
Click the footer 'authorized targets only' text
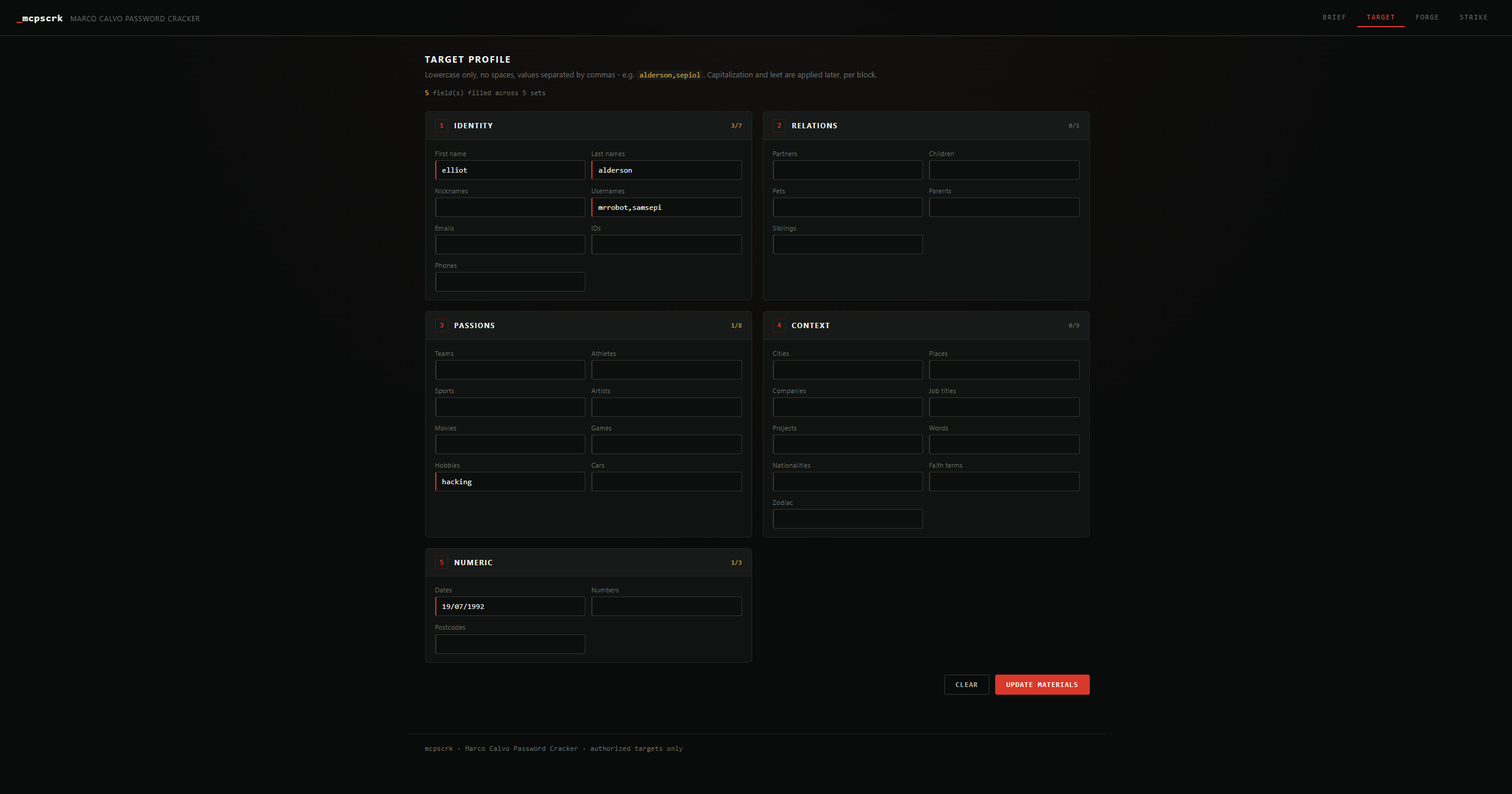point(636,749)
